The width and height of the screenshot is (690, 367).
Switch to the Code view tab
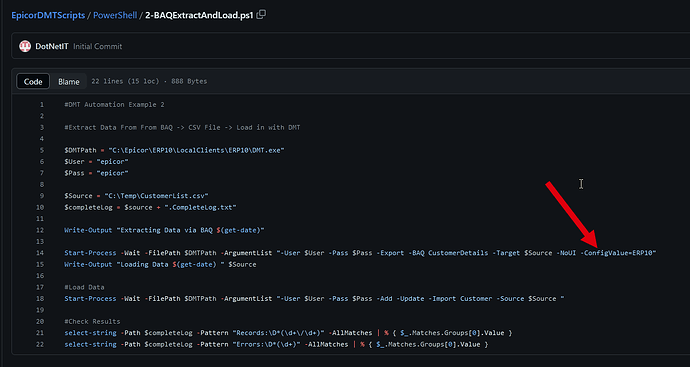[x=33, y=81]
